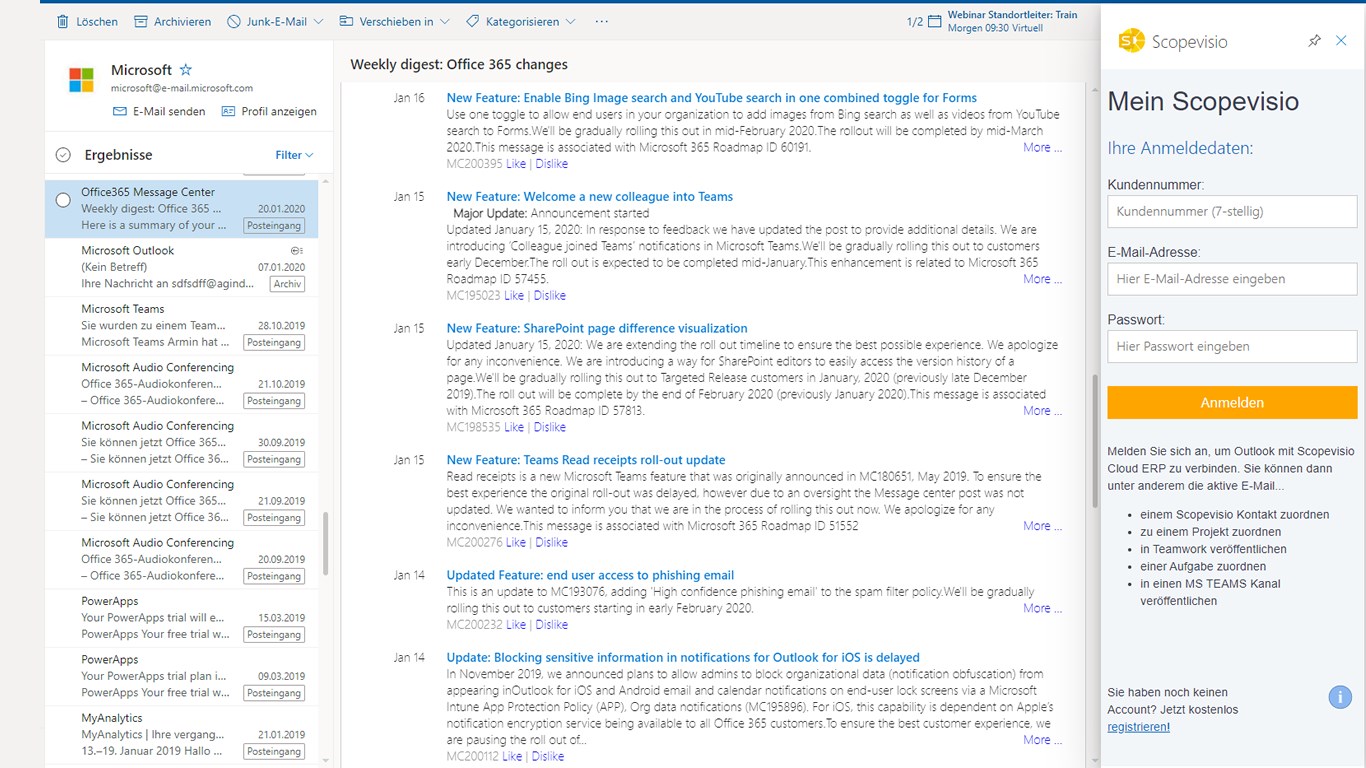Open 'SharePoint page difference visualization' link
The width and height of the screenshot is (1366, 768).
coord(597,328)
